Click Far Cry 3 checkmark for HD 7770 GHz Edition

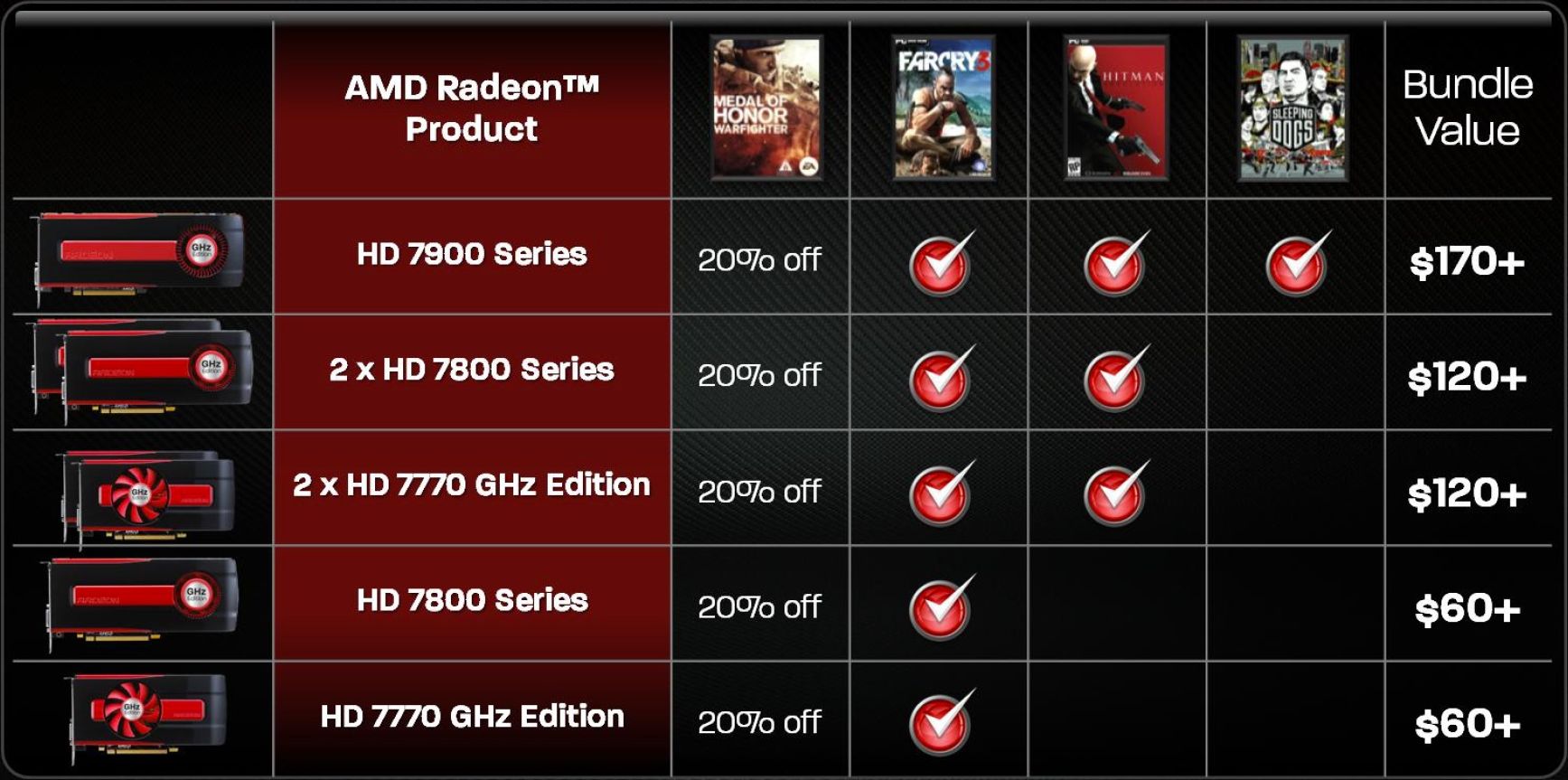941,722
